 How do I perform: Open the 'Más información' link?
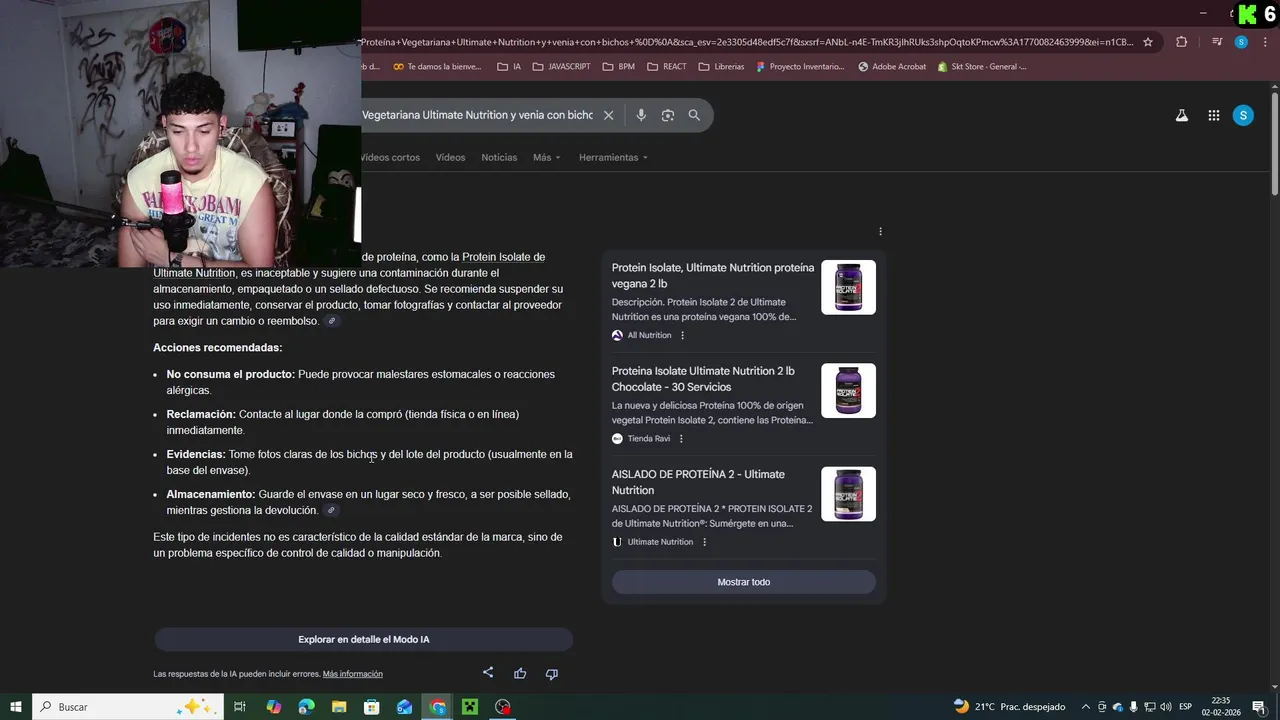[353, 674]
